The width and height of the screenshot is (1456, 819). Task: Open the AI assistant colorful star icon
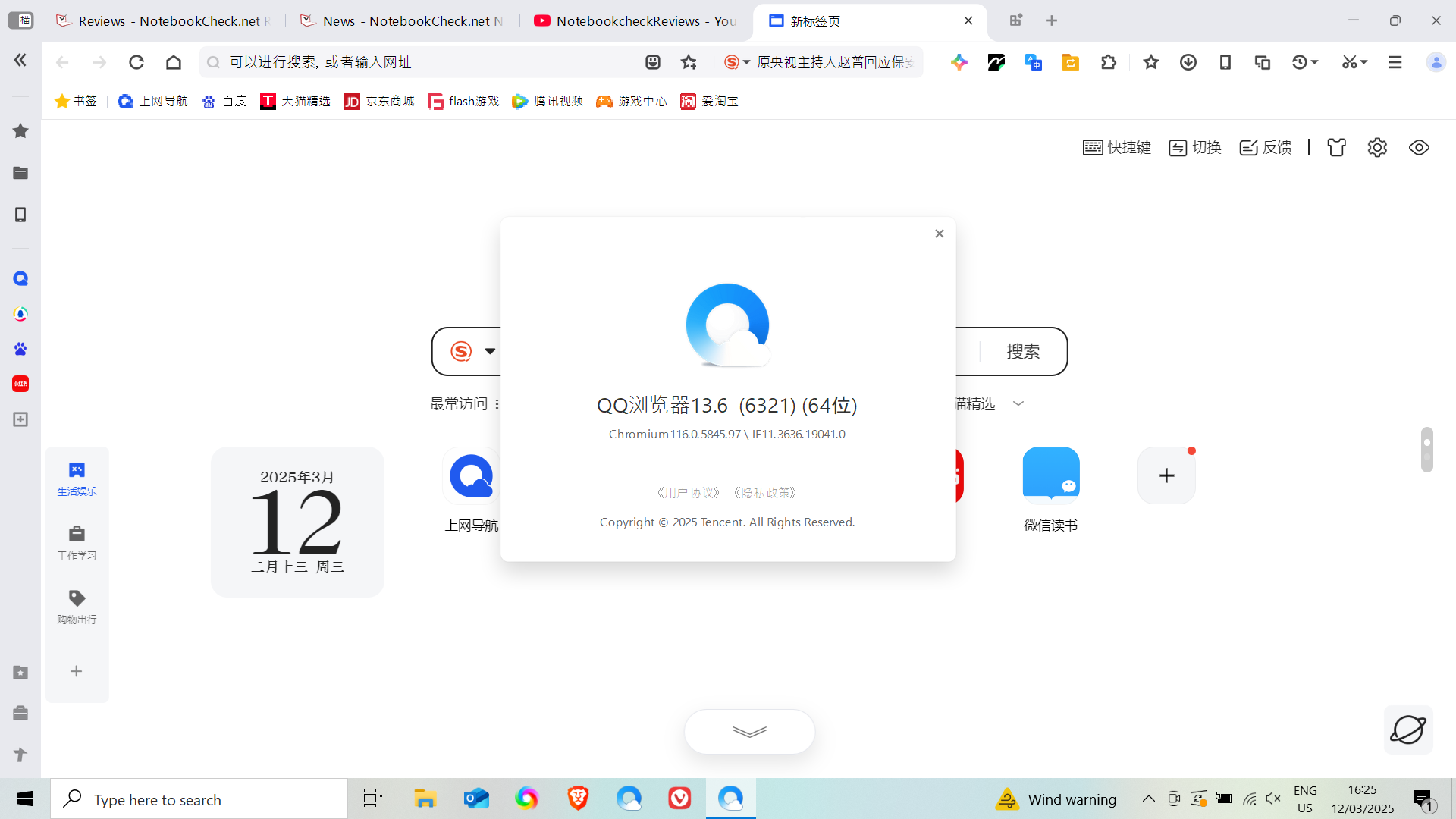point(959,62)
